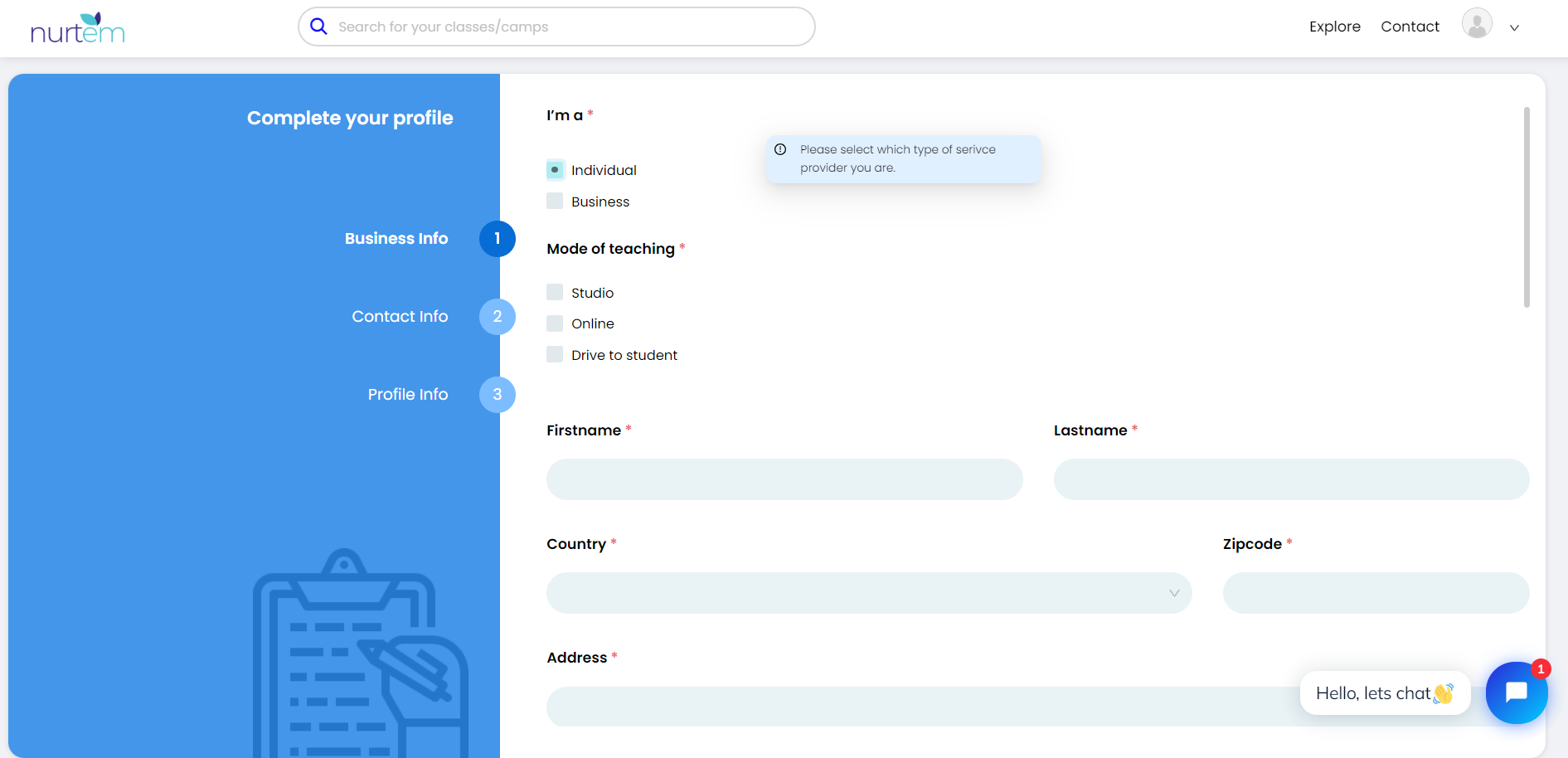Click the nurtem logo
1568x758 pixels.
point(77,28)
